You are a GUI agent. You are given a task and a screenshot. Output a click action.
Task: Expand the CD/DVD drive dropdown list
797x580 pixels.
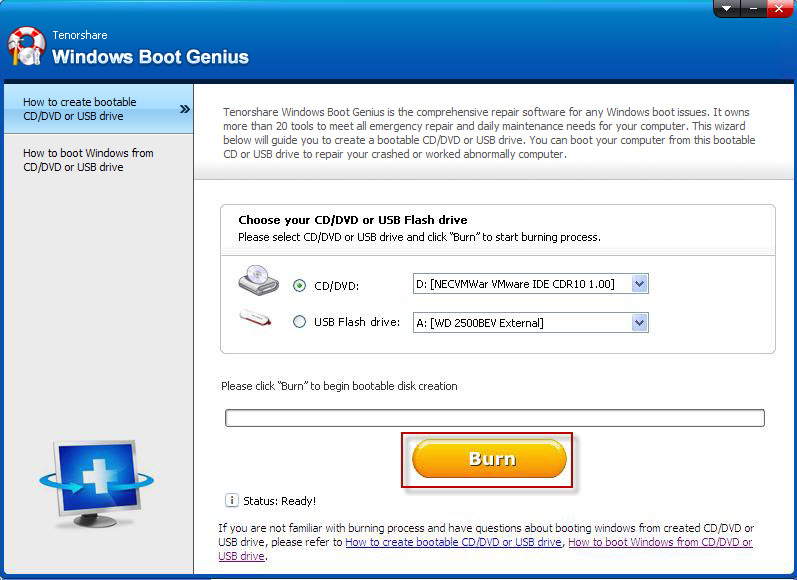(640, 284)
